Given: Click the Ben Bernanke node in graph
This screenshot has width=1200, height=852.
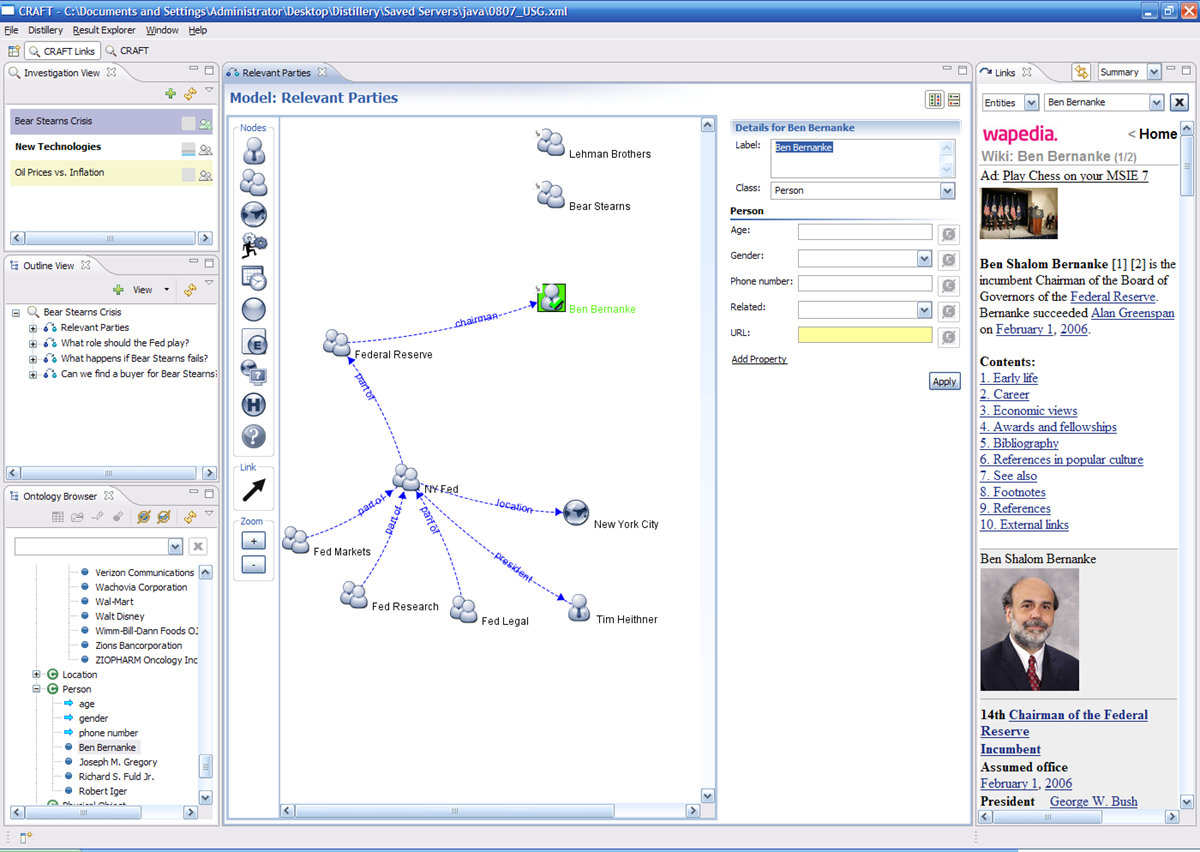Looking at the screenshot, I should [552, 297].
